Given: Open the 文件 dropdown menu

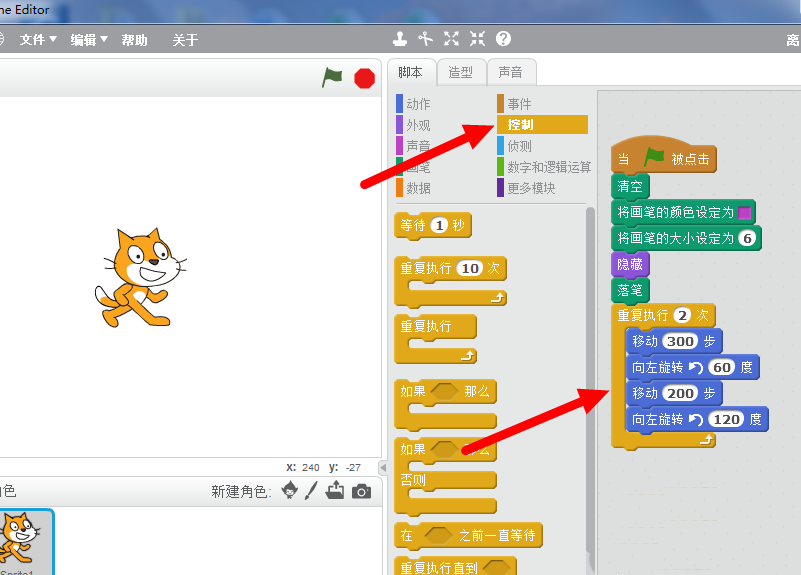Looking at the screenshot, I should [x=39, y=40].
